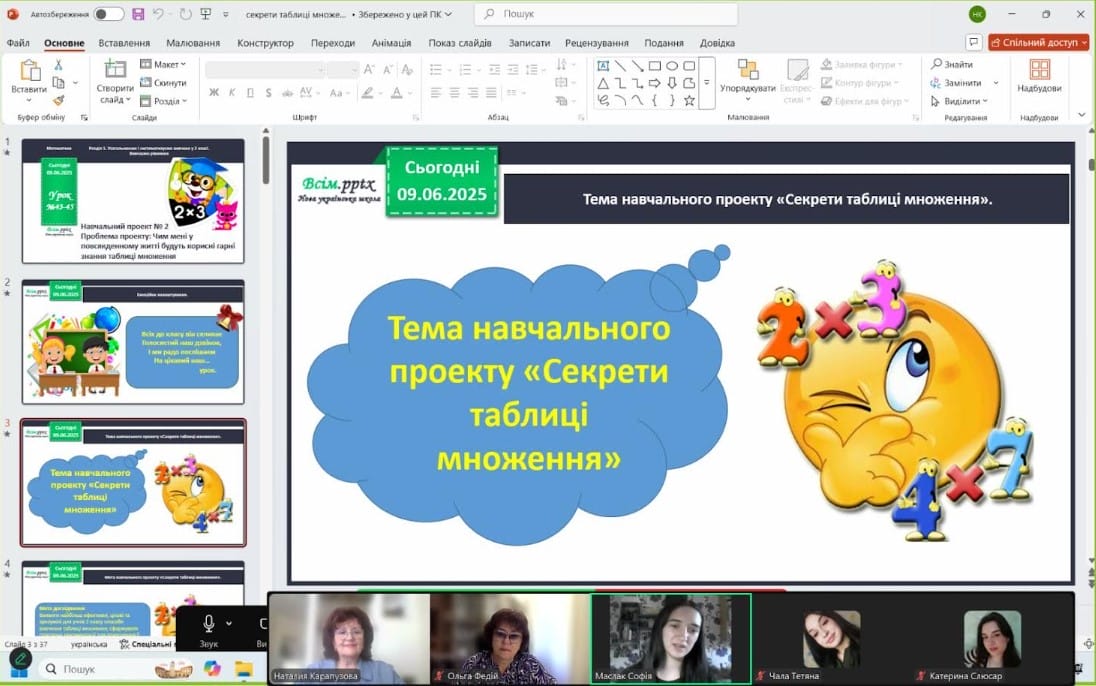Viewport: 1096px width, 686px height.
Task: Find text using Знайти
Action: coord(952,64)
